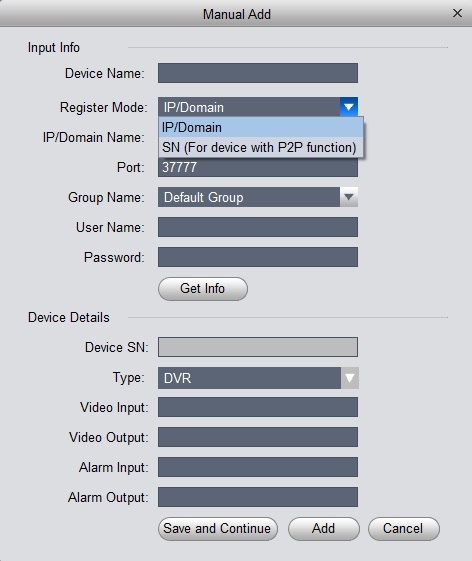Expand the Group Name dropdown arrow
Viewport: 472px width, 561px height.
pyautogui.click(x=349, y=197)
